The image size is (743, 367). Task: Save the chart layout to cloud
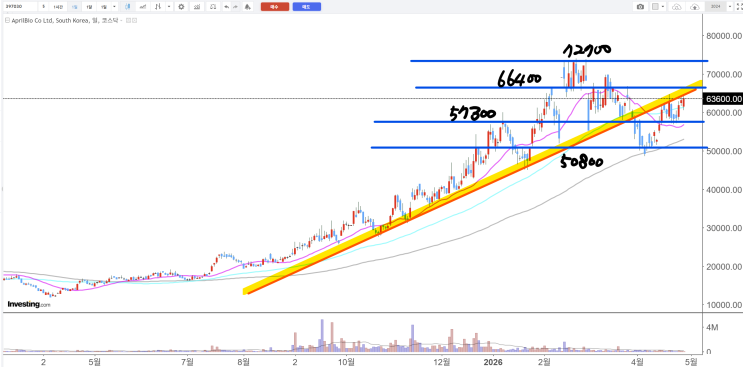(695, 7)
